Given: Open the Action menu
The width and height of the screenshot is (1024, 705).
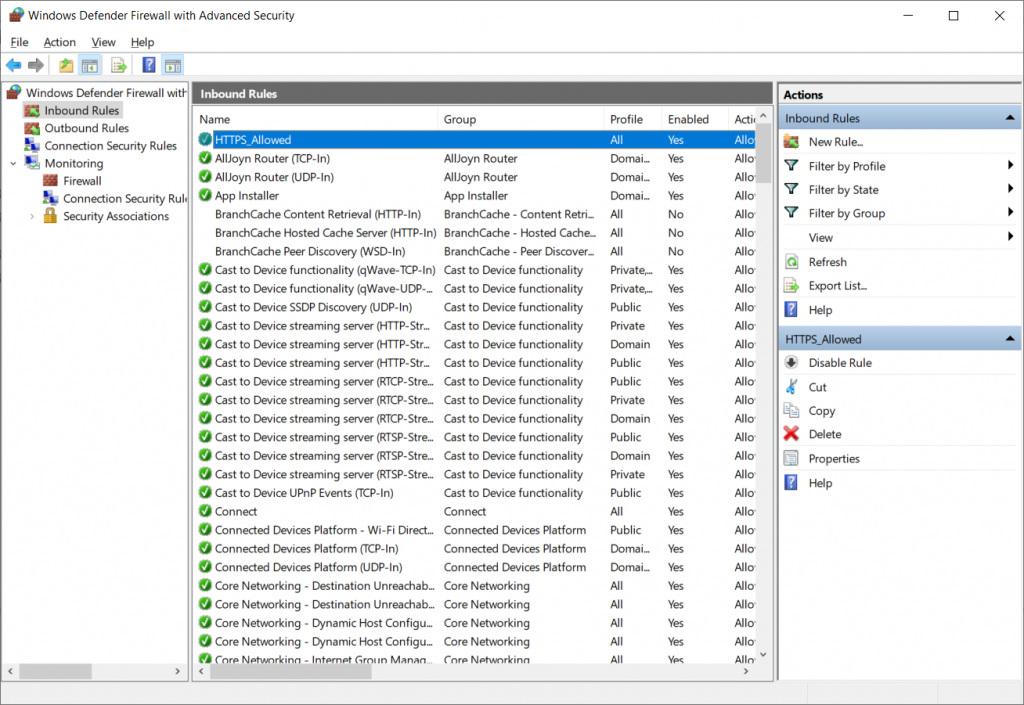Looking at the screenshot, I should (59, 42).
